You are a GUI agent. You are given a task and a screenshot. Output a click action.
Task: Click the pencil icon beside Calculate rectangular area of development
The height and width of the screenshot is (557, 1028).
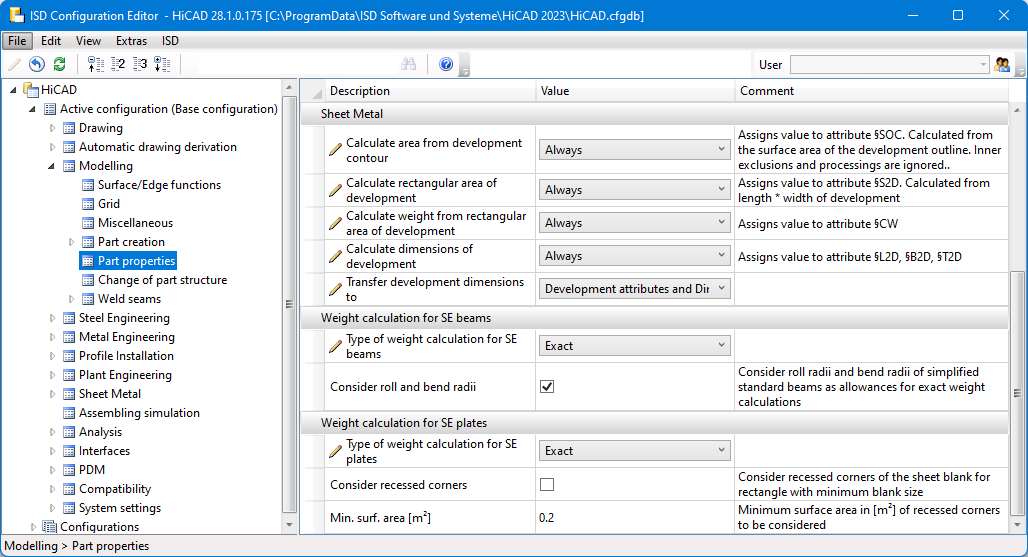tap(335, 190)
